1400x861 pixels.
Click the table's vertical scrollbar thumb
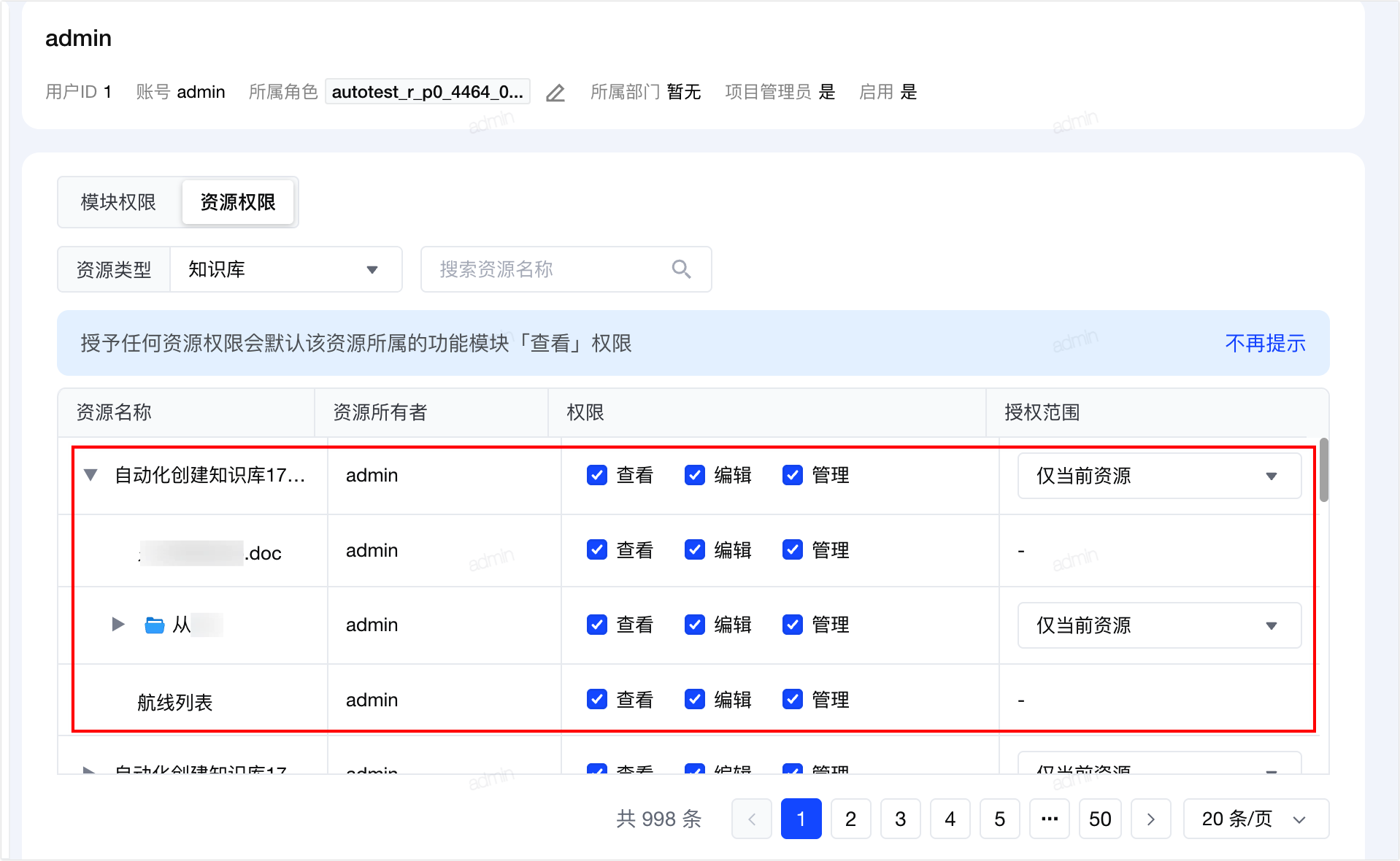(x=1323, y=469)
